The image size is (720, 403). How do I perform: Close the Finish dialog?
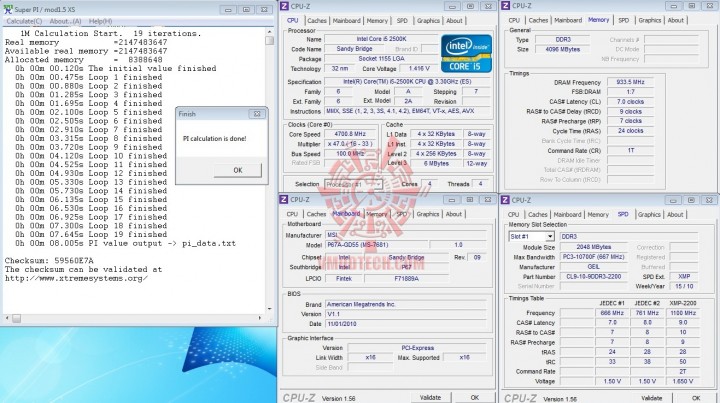click(257, 114)
